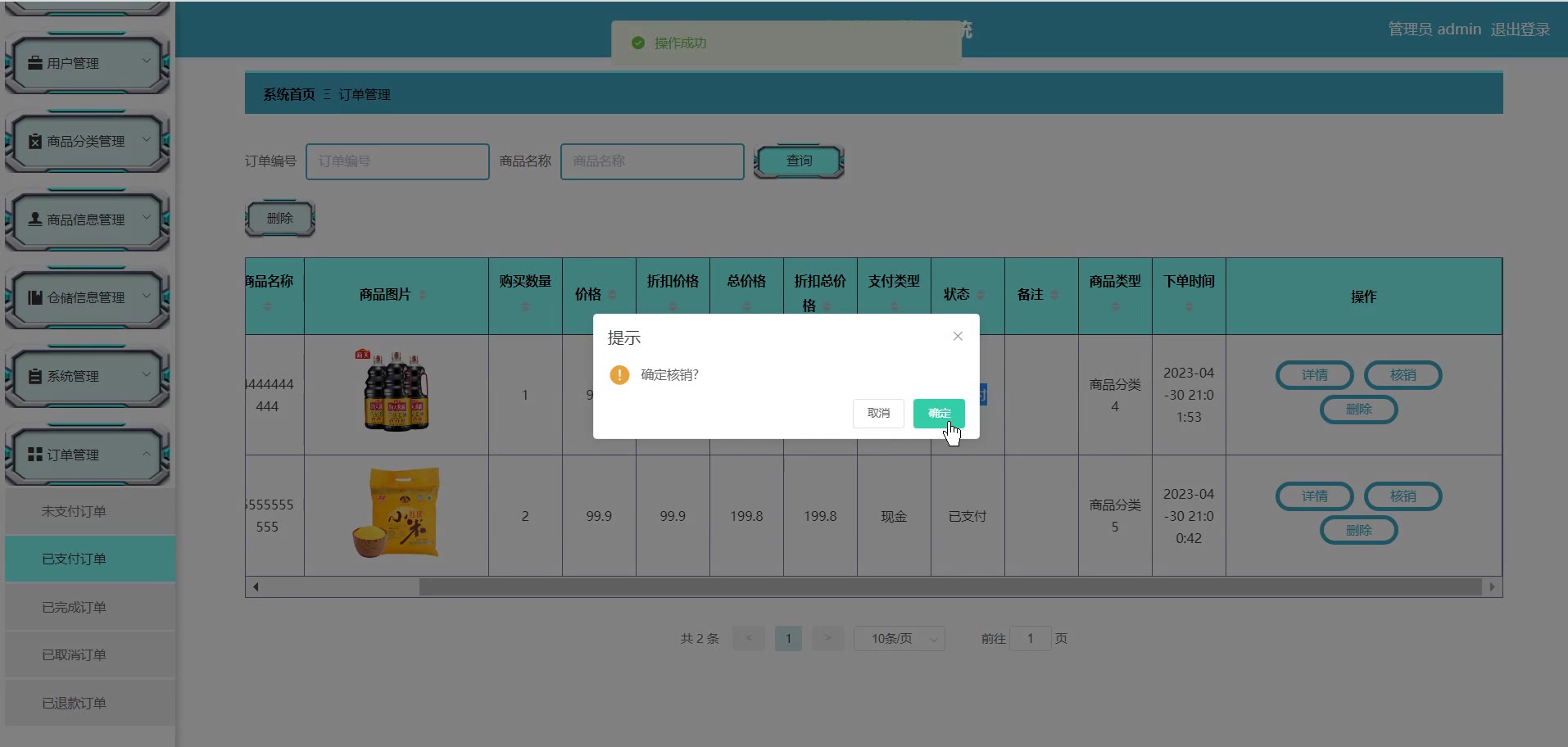Screen dimensions: 1568x747
Task: Click the 商品信息管理 user icon
Action: click(x=35, y=219)
